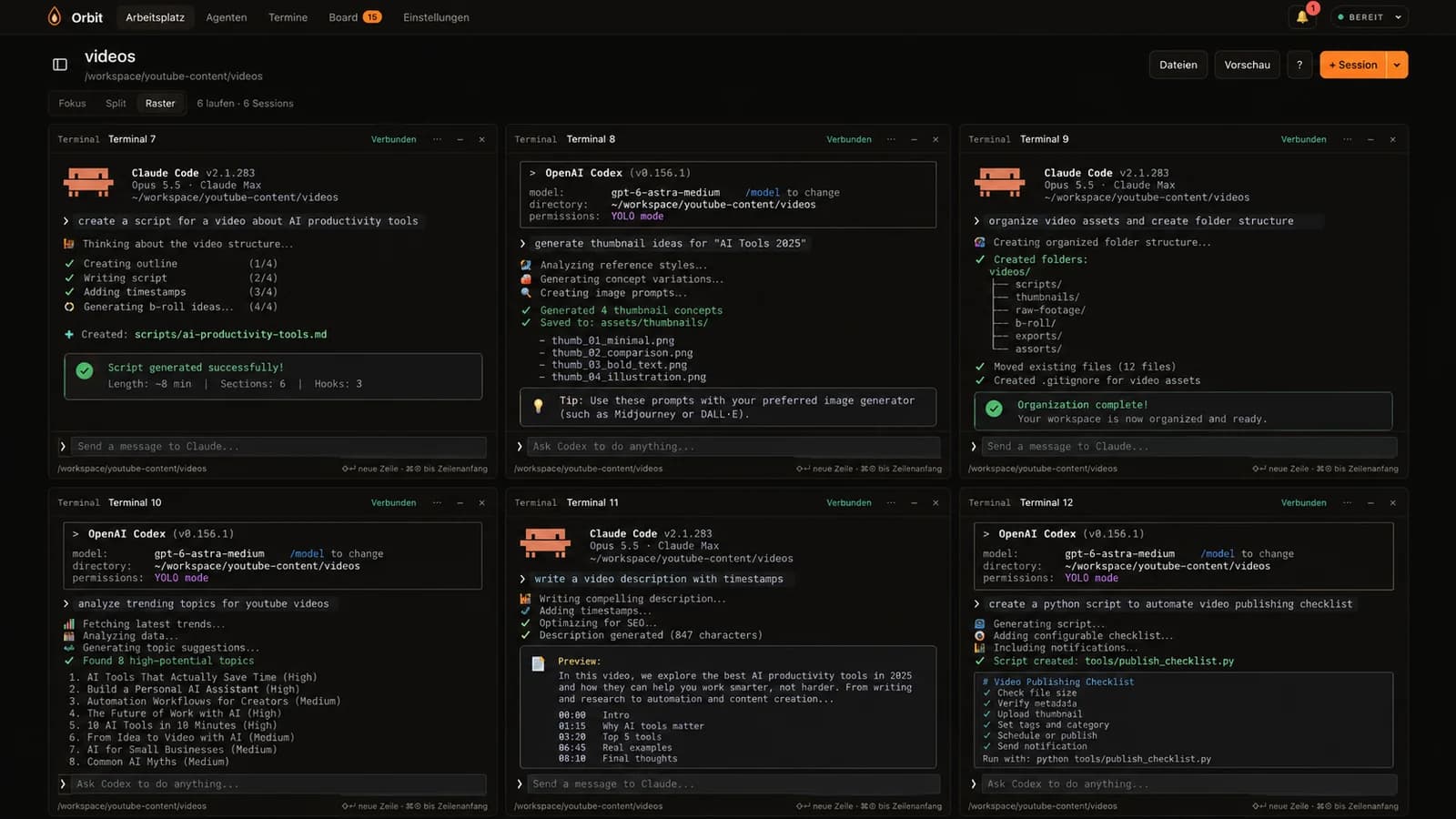Open the Termine tab
Viewport: 1456px width, 819px height.
coord(288,17)
